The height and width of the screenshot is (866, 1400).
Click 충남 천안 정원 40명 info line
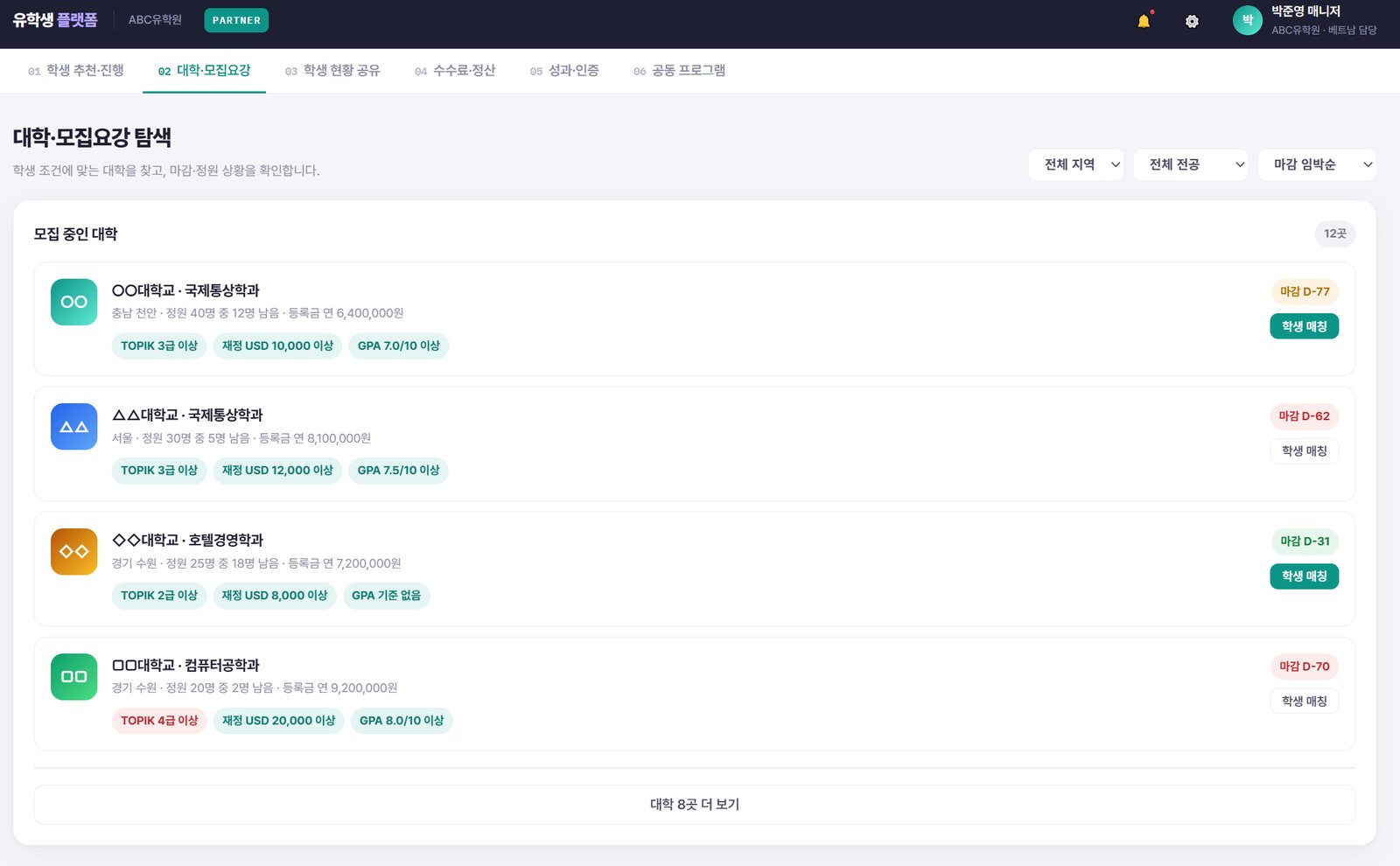coord(257,313)
